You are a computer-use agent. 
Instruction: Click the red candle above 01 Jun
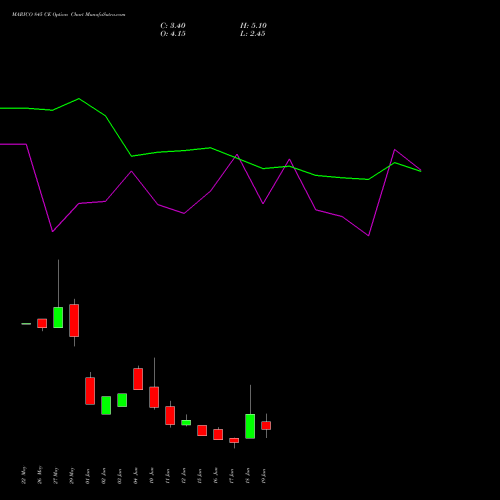tap(90, 391)
